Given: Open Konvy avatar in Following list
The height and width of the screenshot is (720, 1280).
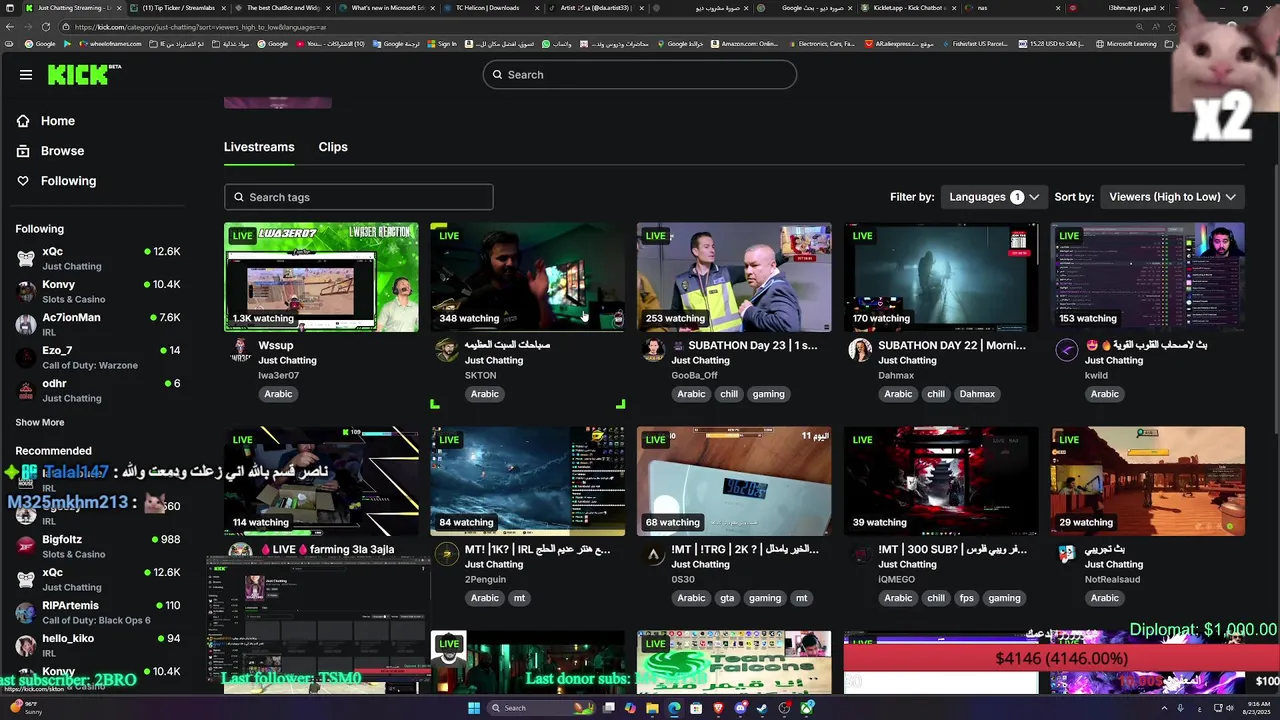Looking at the screenshot, I should tap(26, 292).
